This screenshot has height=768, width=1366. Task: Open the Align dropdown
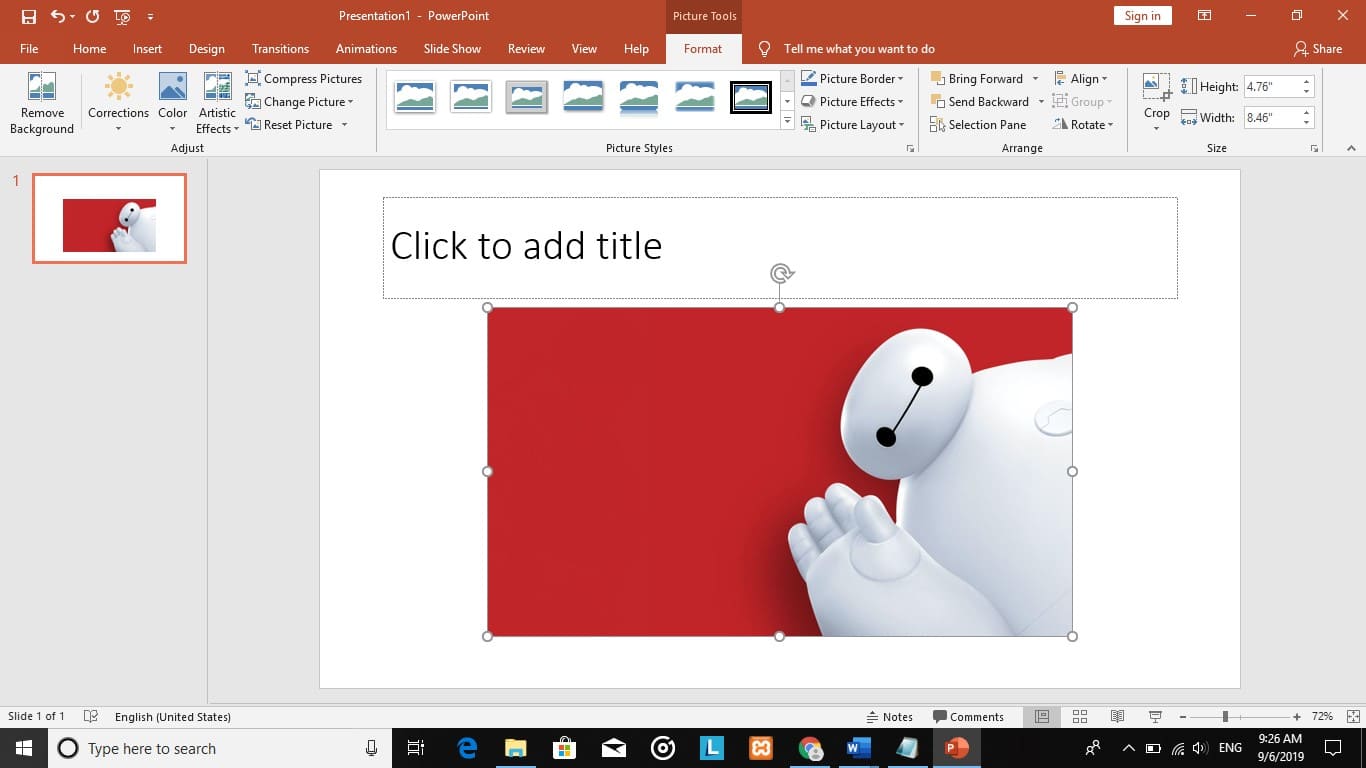pos(1081,79)
